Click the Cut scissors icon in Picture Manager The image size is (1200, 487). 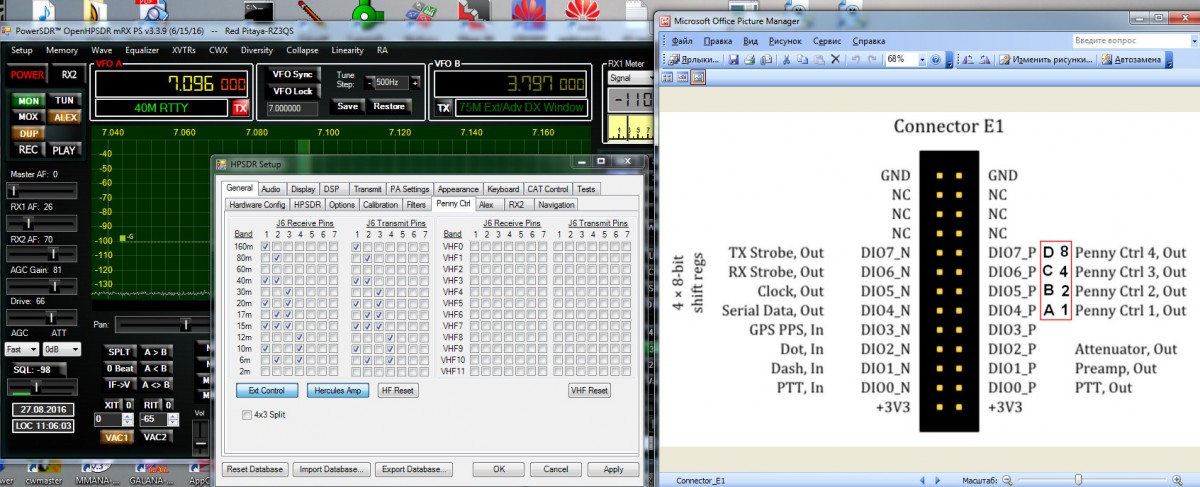coord(787,59)
